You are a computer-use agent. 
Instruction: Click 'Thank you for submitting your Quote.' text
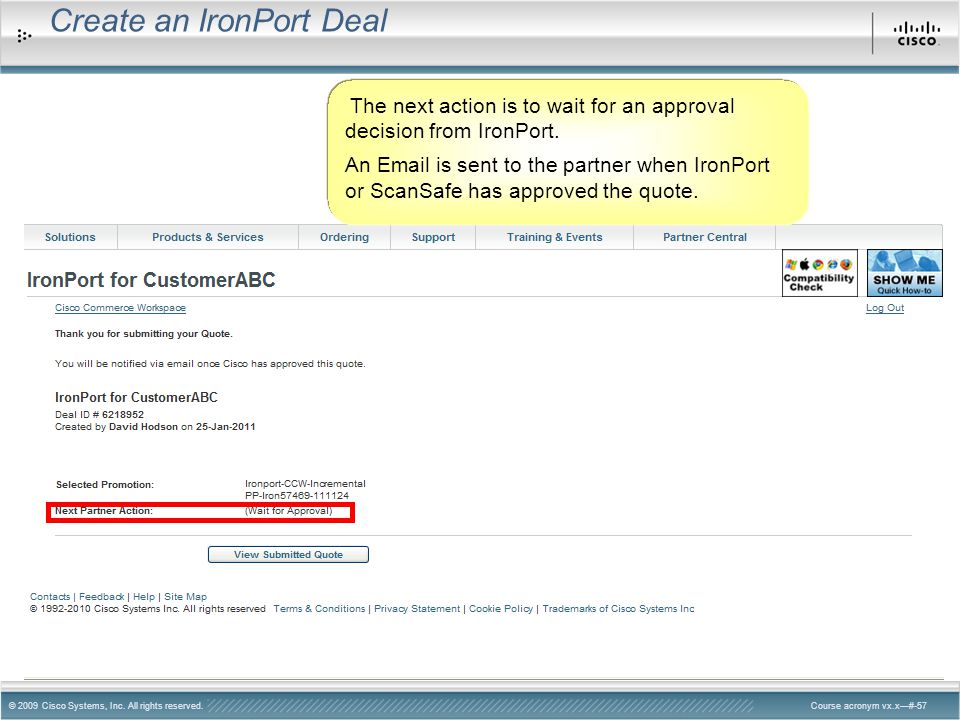pyautogui.click(x=144, y=334)
